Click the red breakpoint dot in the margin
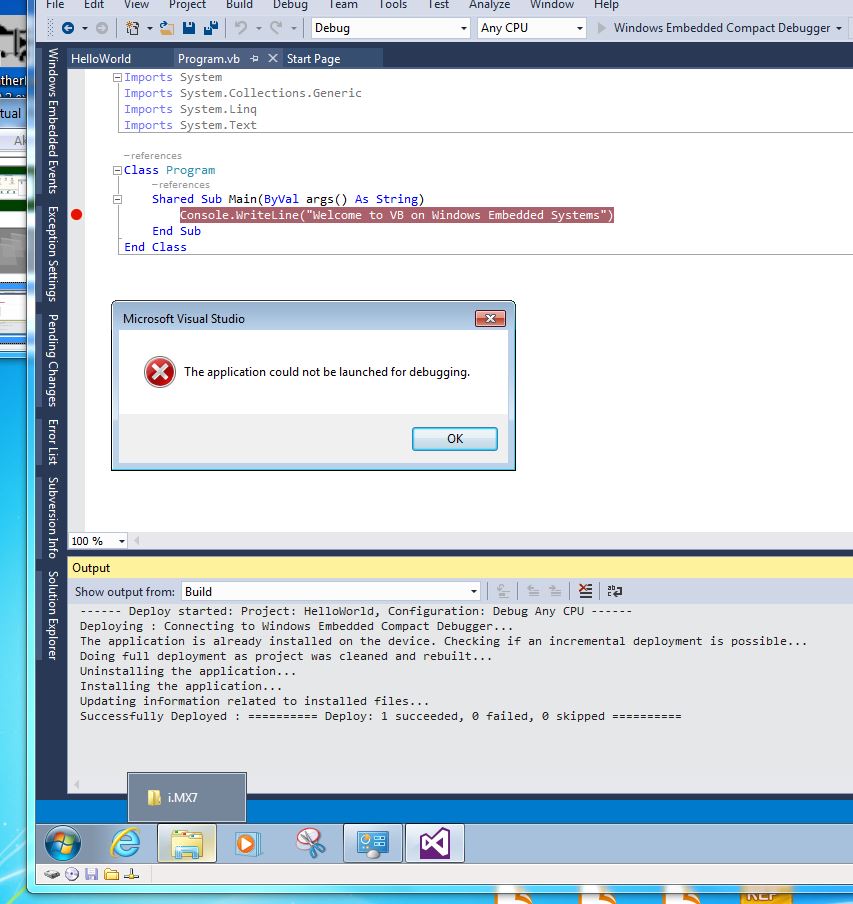Viewport: 853px width, 904px height. 77,214
